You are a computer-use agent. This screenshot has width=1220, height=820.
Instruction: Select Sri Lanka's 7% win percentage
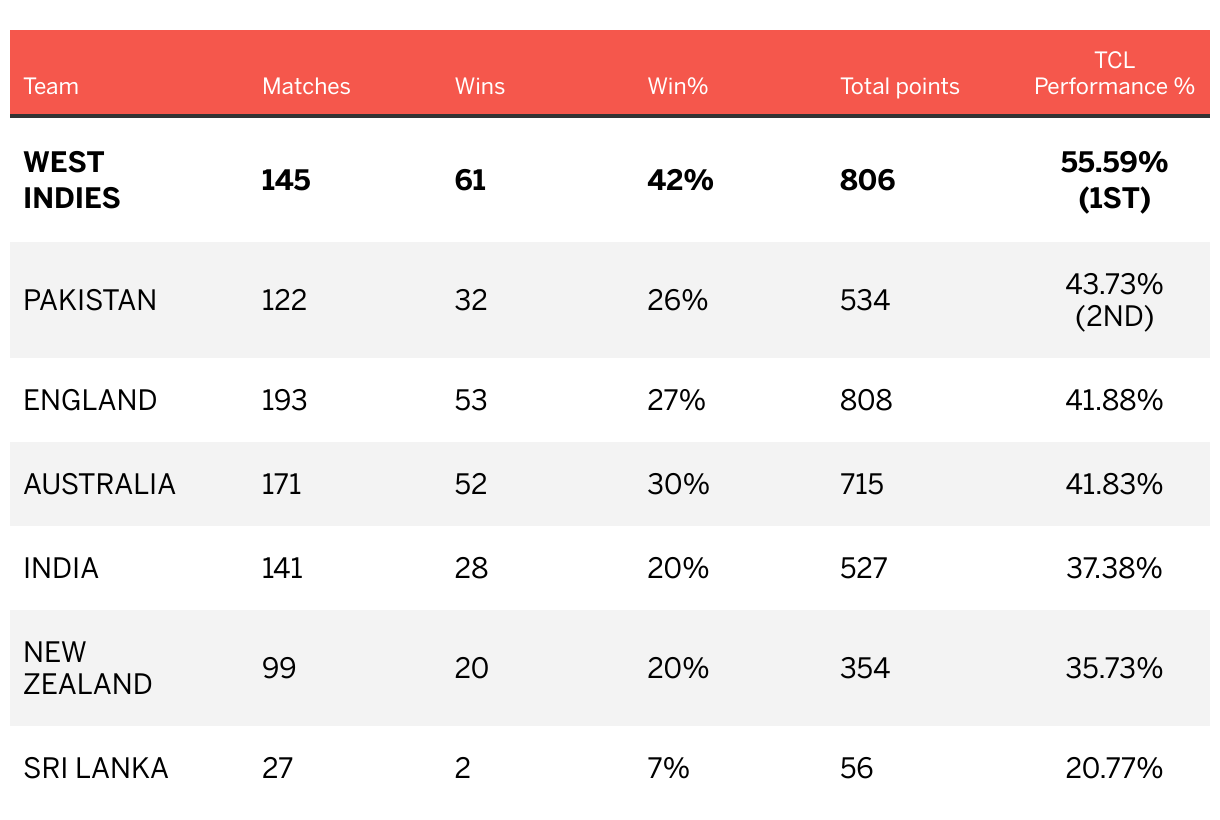[668, 768]
